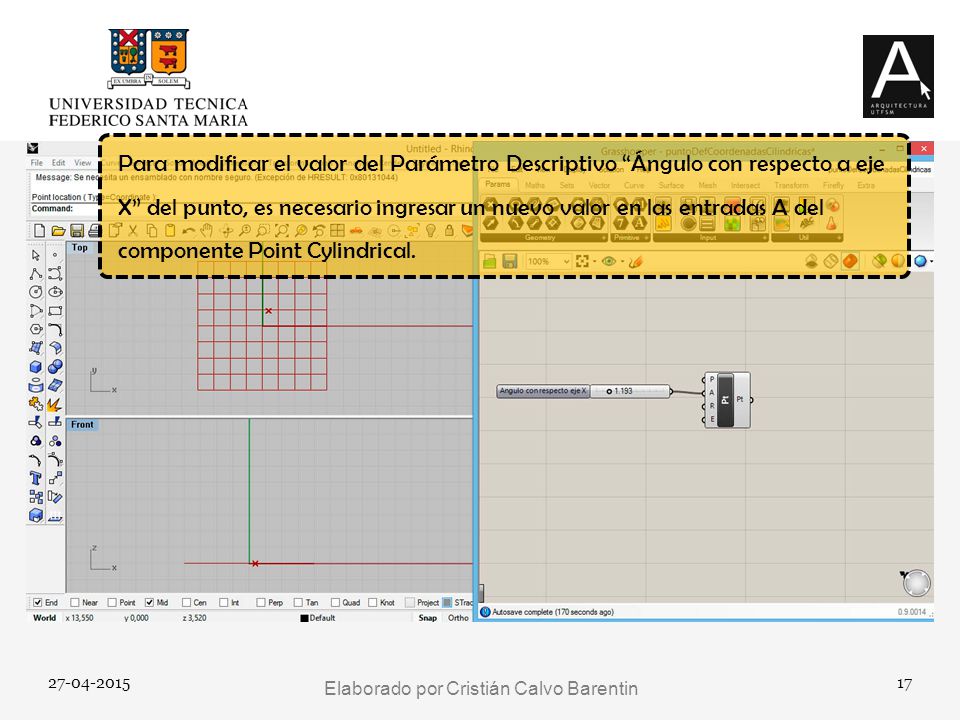Click the blue render cube icon

(x=36, y=516)
